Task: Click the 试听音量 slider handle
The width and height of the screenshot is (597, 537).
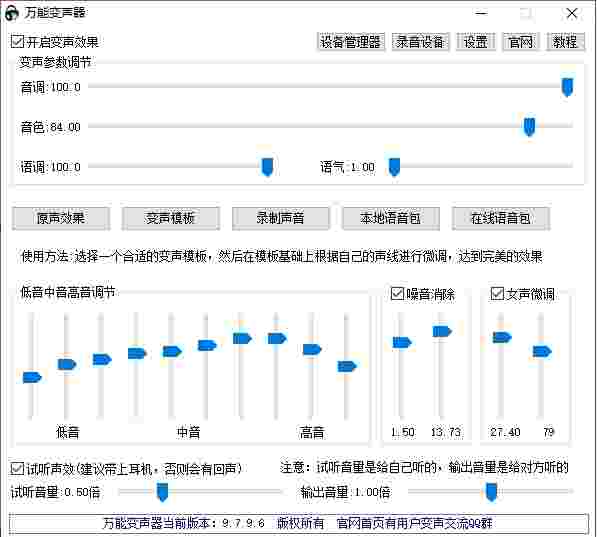Action: coord(163,492)
